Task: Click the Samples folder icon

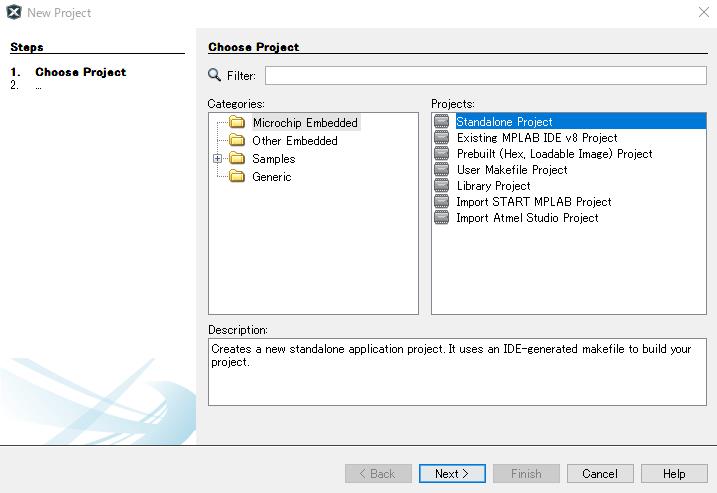Action: (x=237, y=158)
